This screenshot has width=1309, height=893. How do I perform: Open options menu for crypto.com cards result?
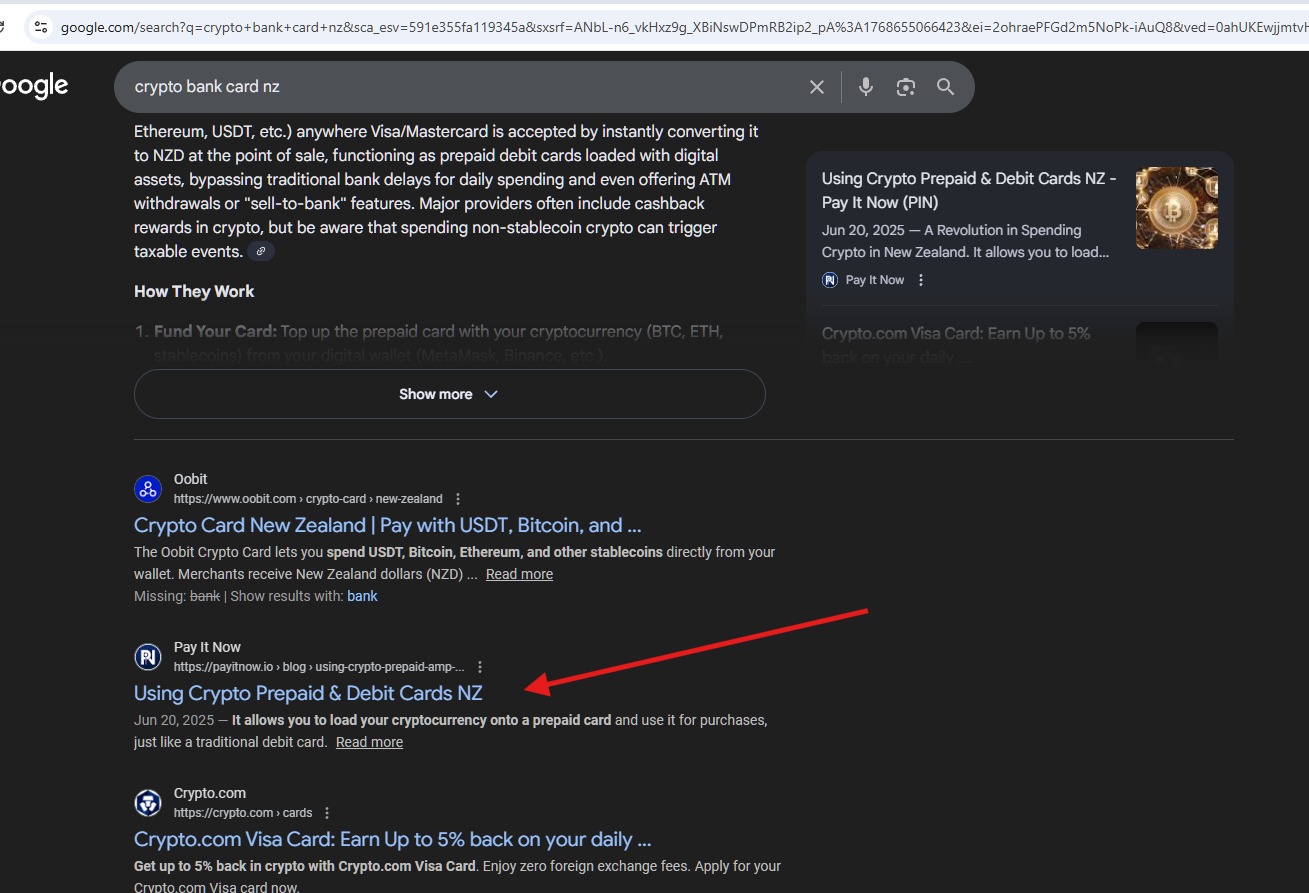click(x=327, y=813)
